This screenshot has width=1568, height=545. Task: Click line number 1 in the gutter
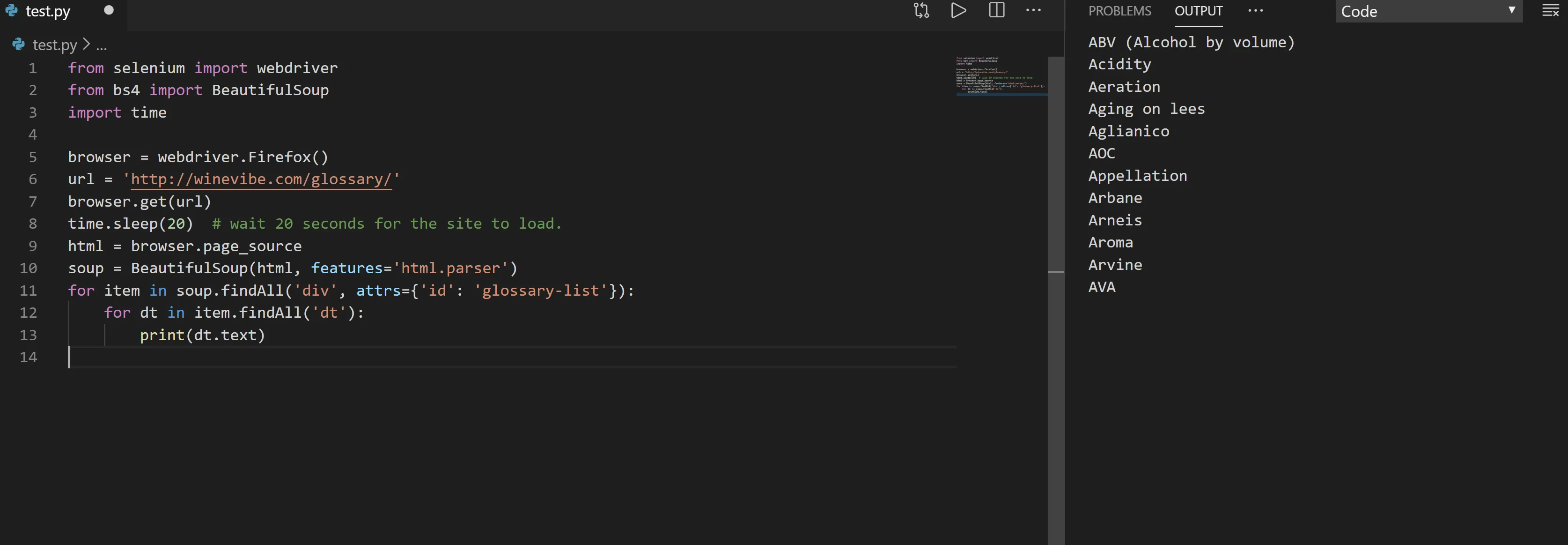click(33, 68)
